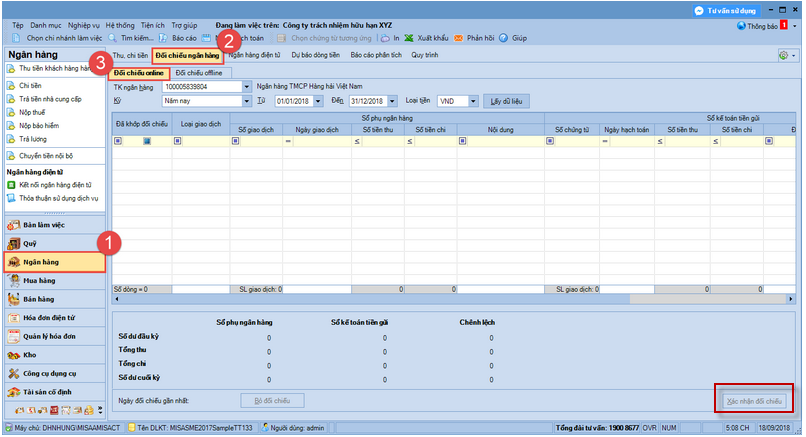
Task: Open the Tệp menu
Action: (18, 25)
